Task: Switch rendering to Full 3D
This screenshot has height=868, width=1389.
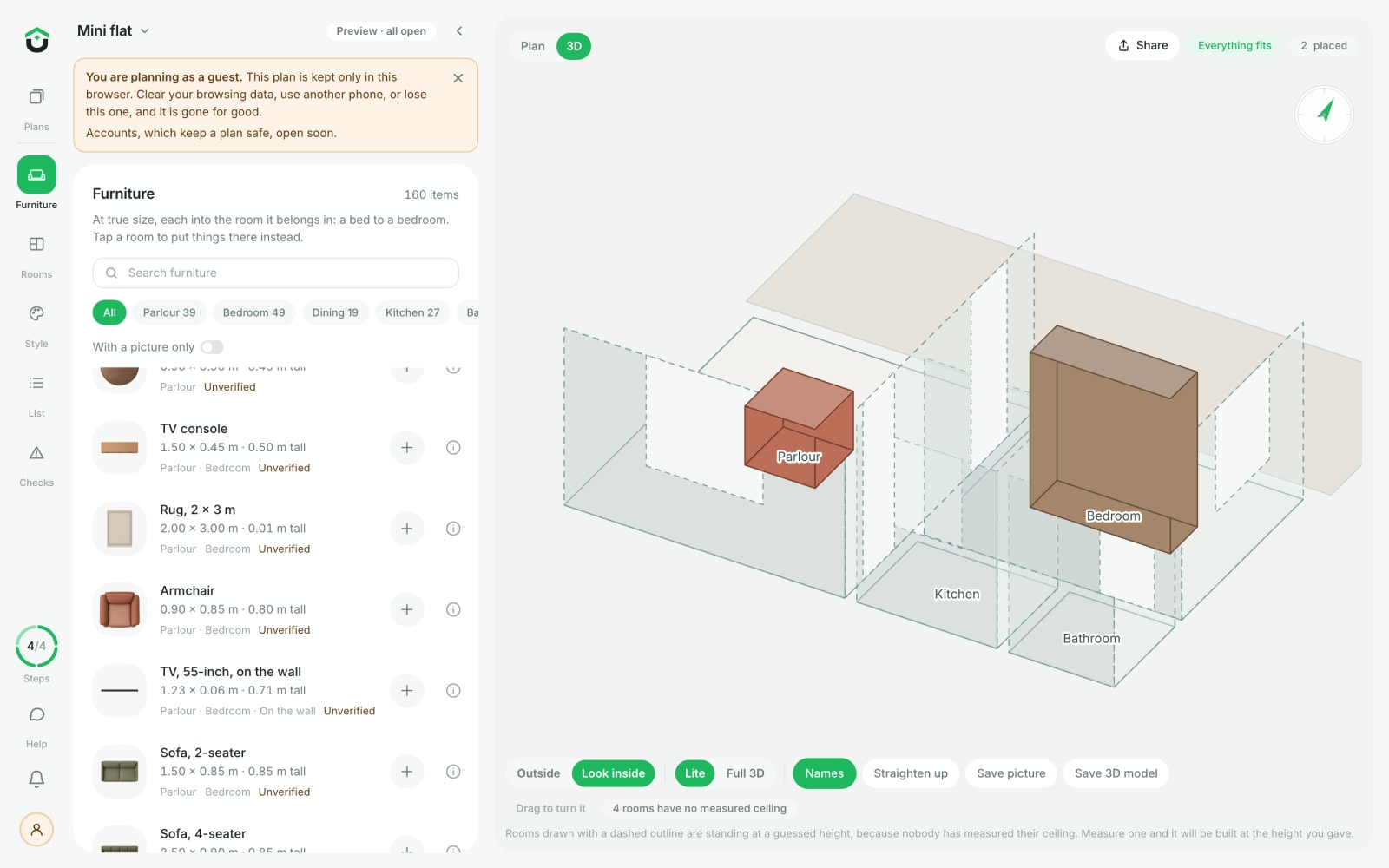Action: [x=745, y=773]
